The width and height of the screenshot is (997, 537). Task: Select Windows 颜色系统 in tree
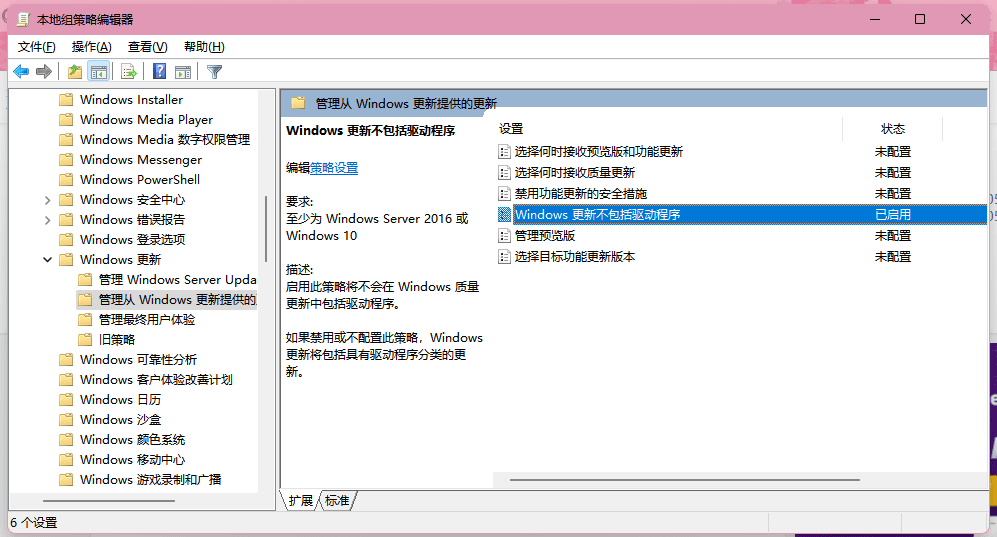132,440
